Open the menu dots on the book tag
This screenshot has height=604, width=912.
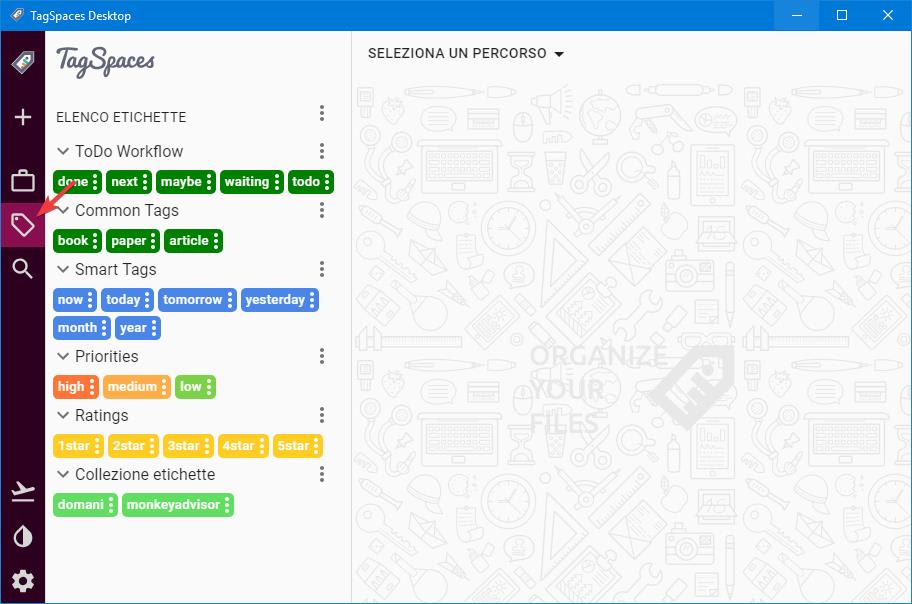(x=95, y=241)
